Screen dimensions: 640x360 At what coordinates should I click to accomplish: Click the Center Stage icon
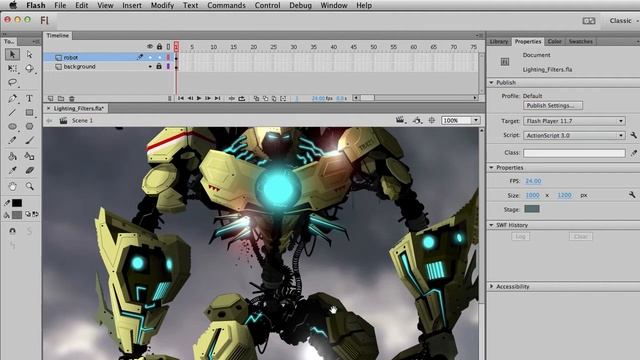click(x=432, y=120)
